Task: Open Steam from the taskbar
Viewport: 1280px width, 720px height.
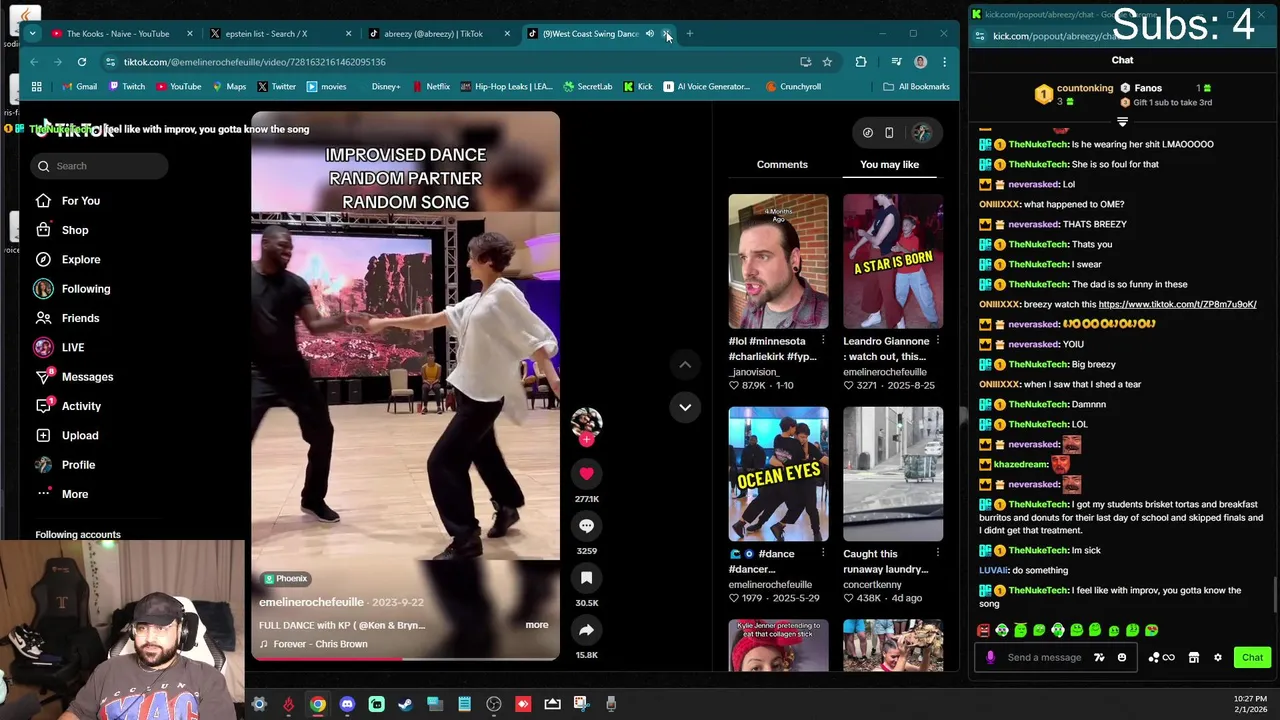Action: pyautogui.click(x=405, y=704)
